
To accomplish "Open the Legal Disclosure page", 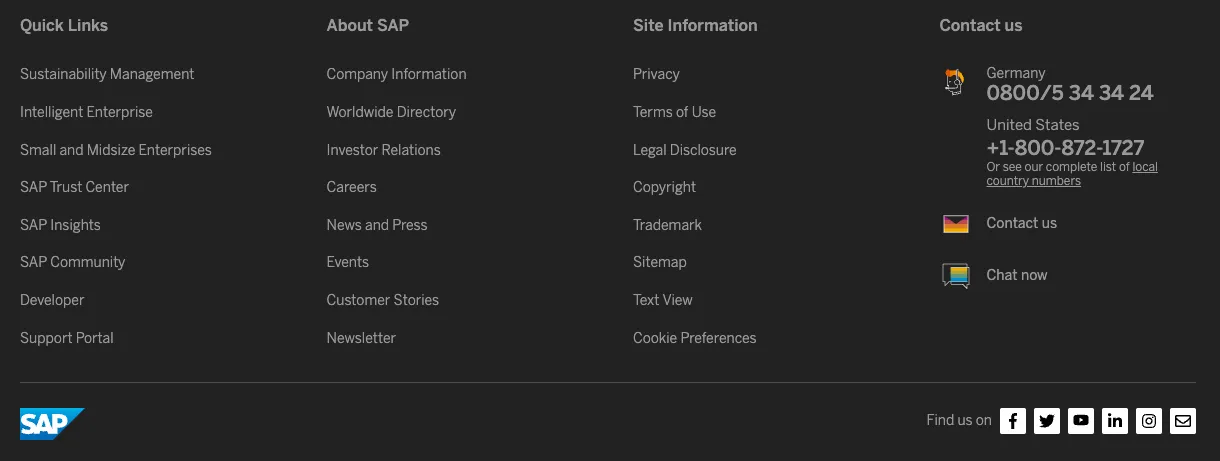I will pyautogui.click(x=684, y=150).
